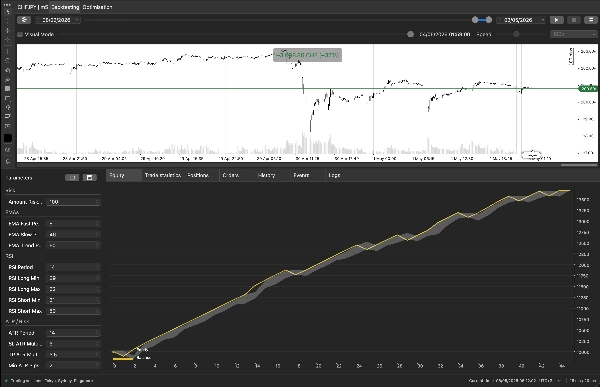Image resolution: width=600 pixels, height=387 pixels.
Task: Click the green current price tag on price axis
Action: pyautogui.click(x=588, y=88)
